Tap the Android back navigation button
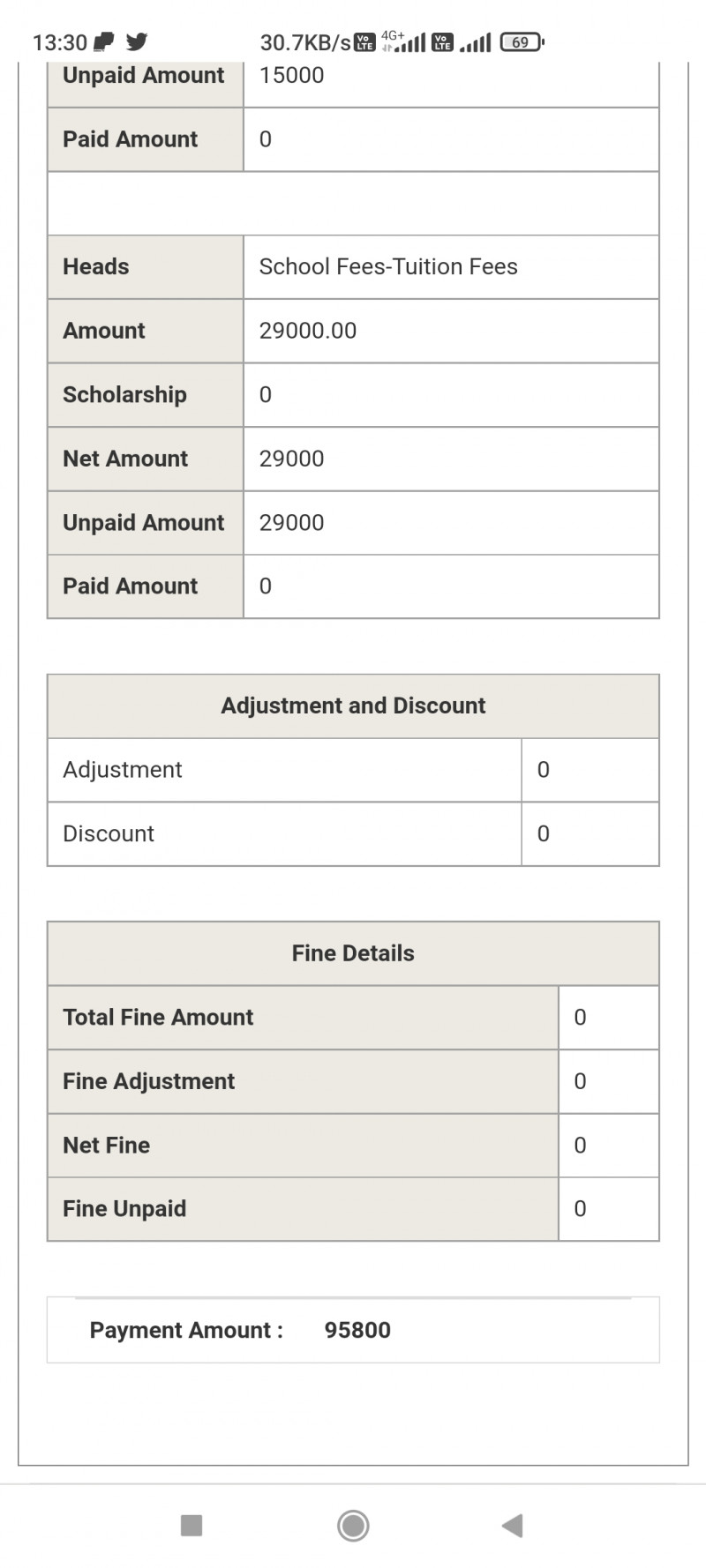This screenshot has height=1568, width=706. (513, 1525)
